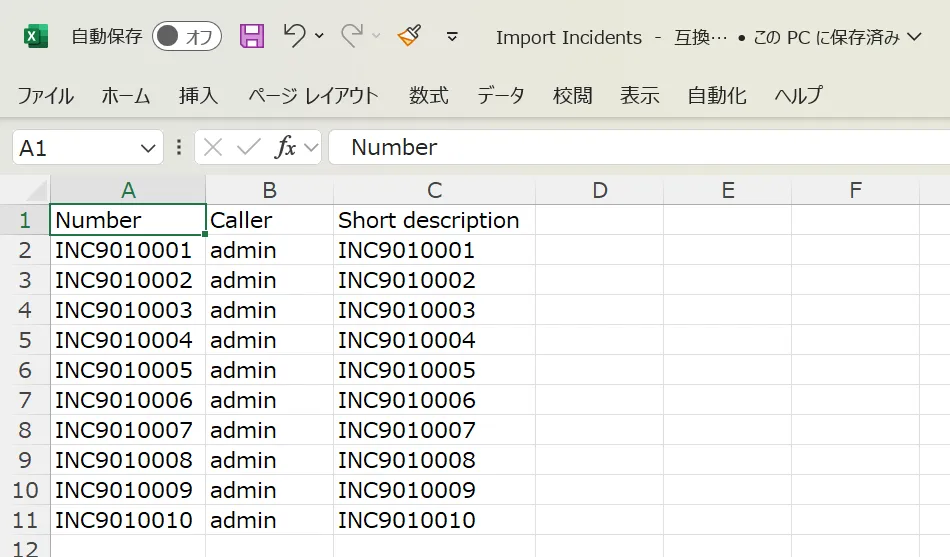Open the データ ribbon tab
The width and height of the screenshot is (950, 557).
click(500, 95)
